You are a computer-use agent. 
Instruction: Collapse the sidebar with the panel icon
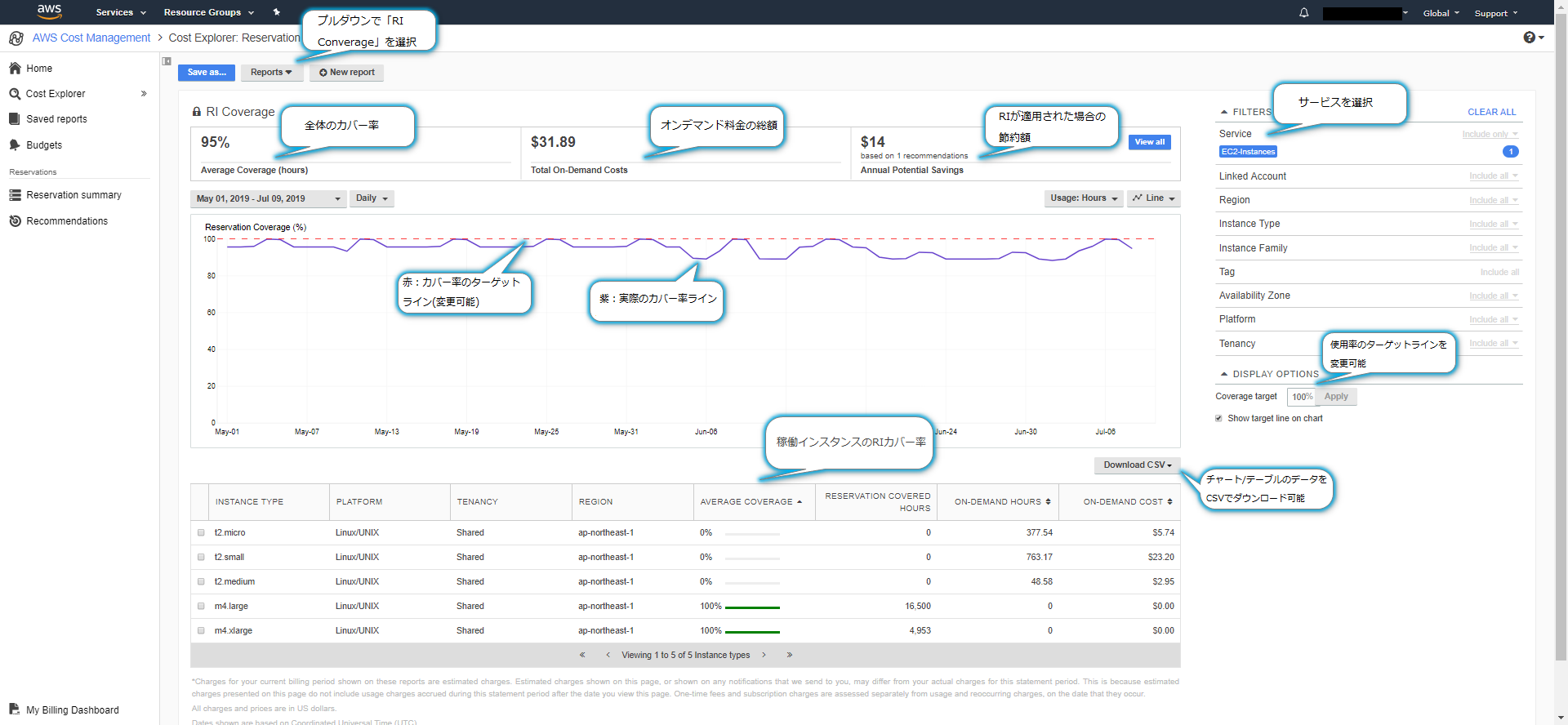point(167,61)
